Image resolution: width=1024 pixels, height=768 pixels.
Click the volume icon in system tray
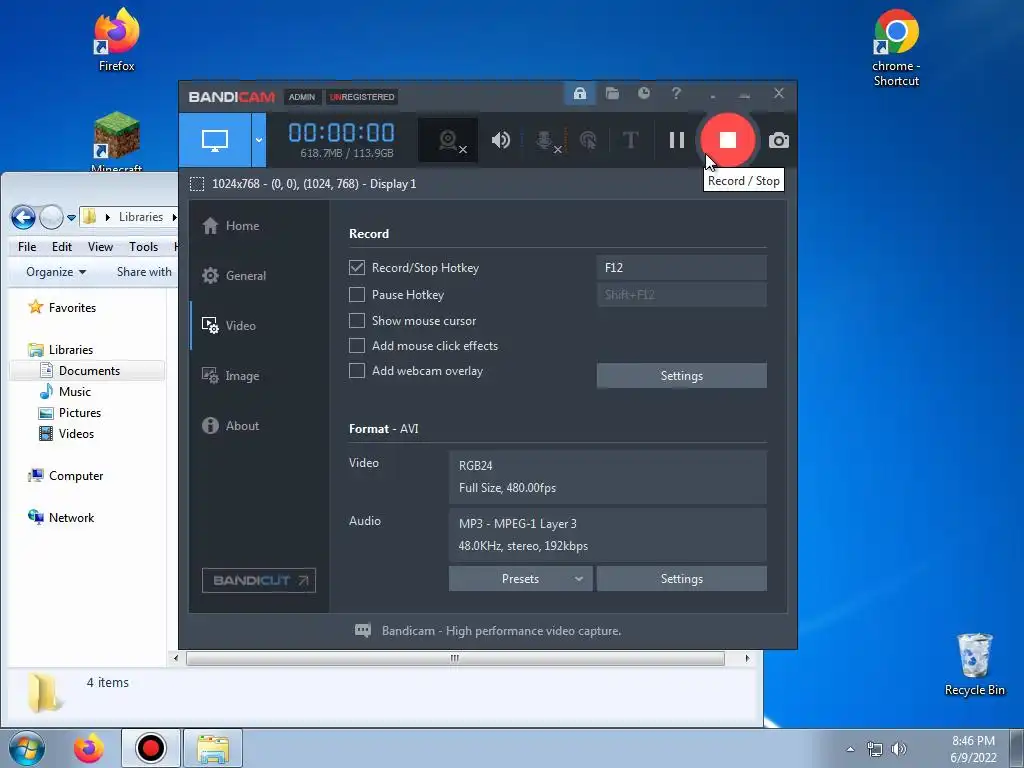(x=899, y=749)
